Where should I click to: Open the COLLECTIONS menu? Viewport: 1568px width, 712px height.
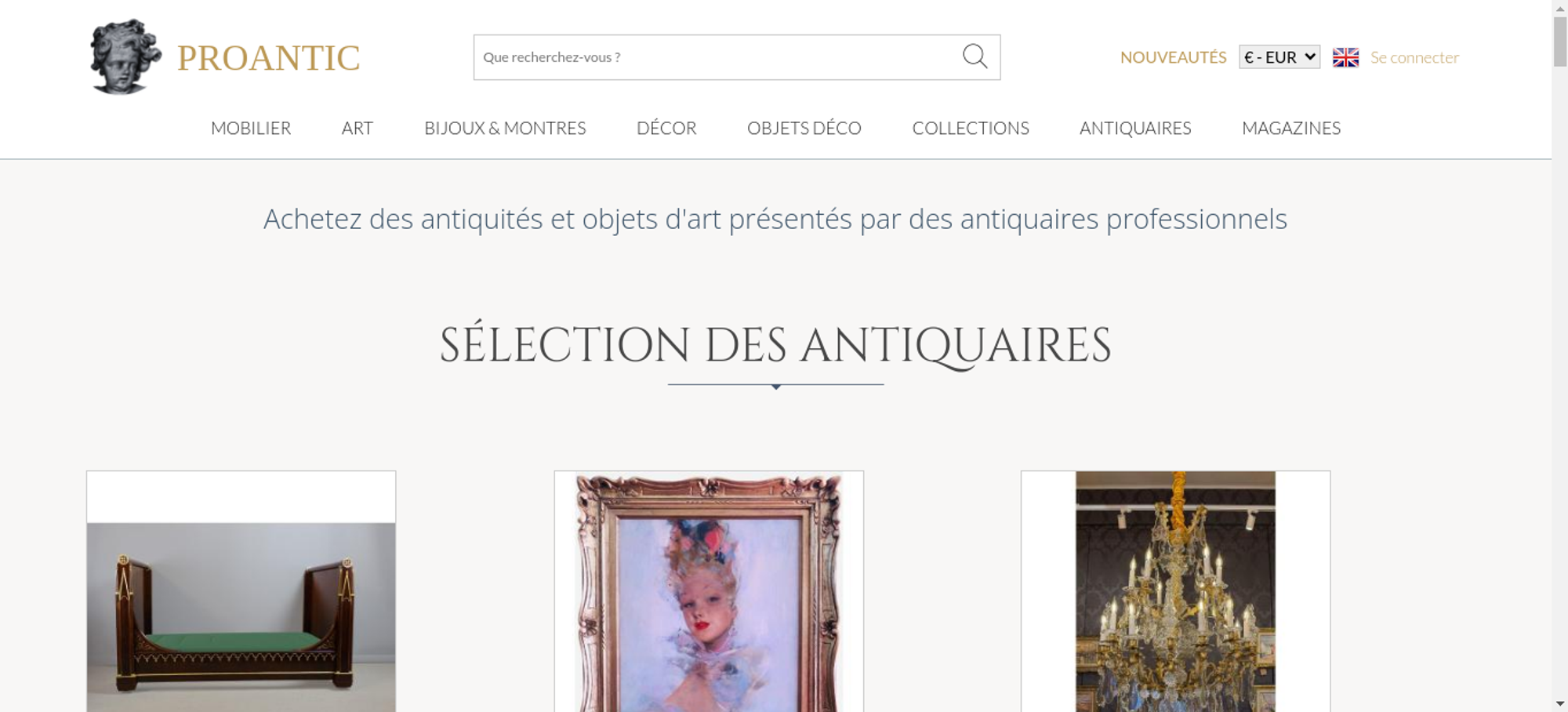click(x=971, y=128)
